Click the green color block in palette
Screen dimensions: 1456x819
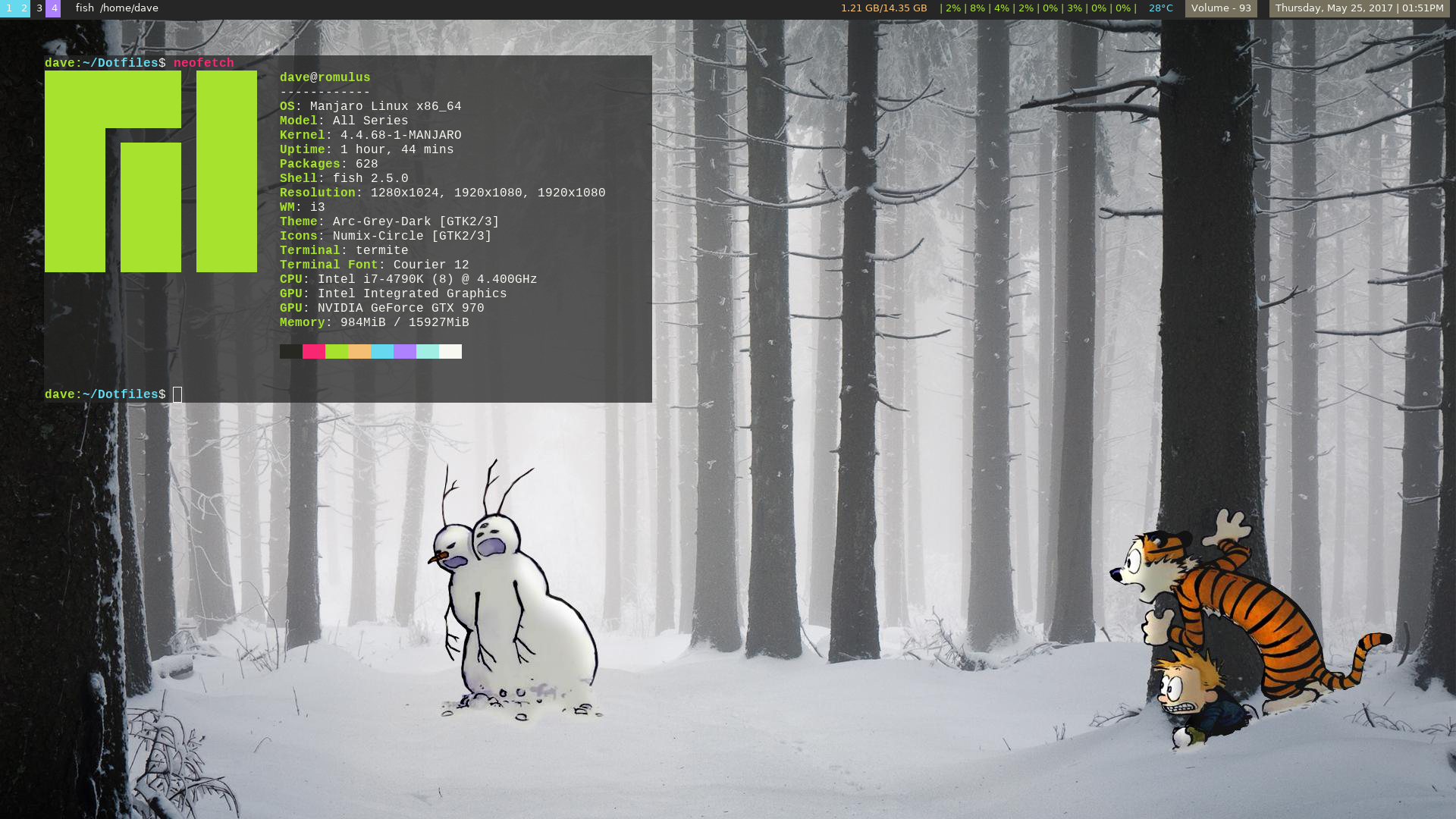click(x=336, y=351)
